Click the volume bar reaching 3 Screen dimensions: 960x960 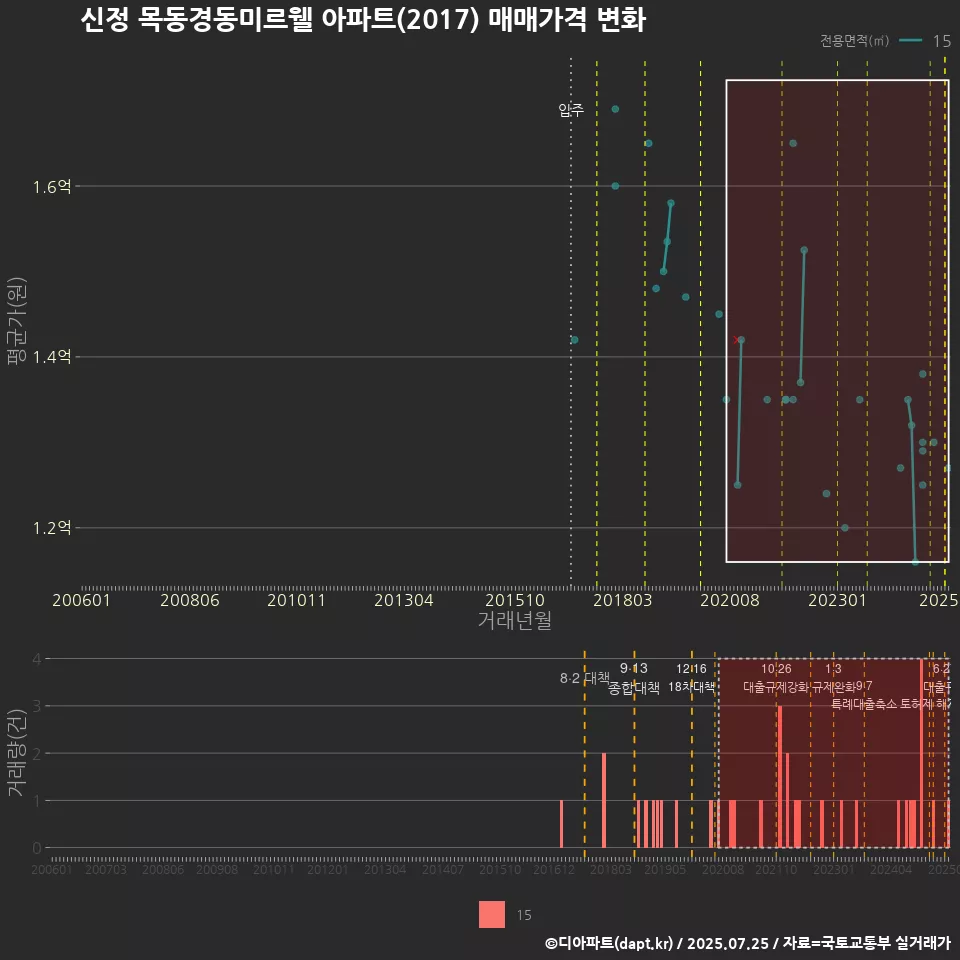[x=779, y=776]
